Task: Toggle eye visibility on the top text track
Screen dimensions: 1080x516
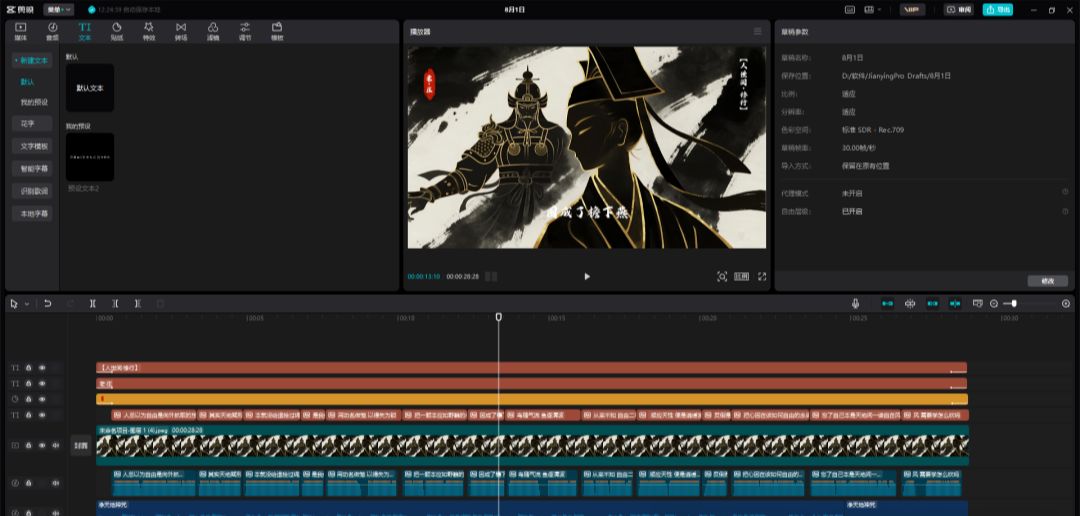Action: (42, 368)
